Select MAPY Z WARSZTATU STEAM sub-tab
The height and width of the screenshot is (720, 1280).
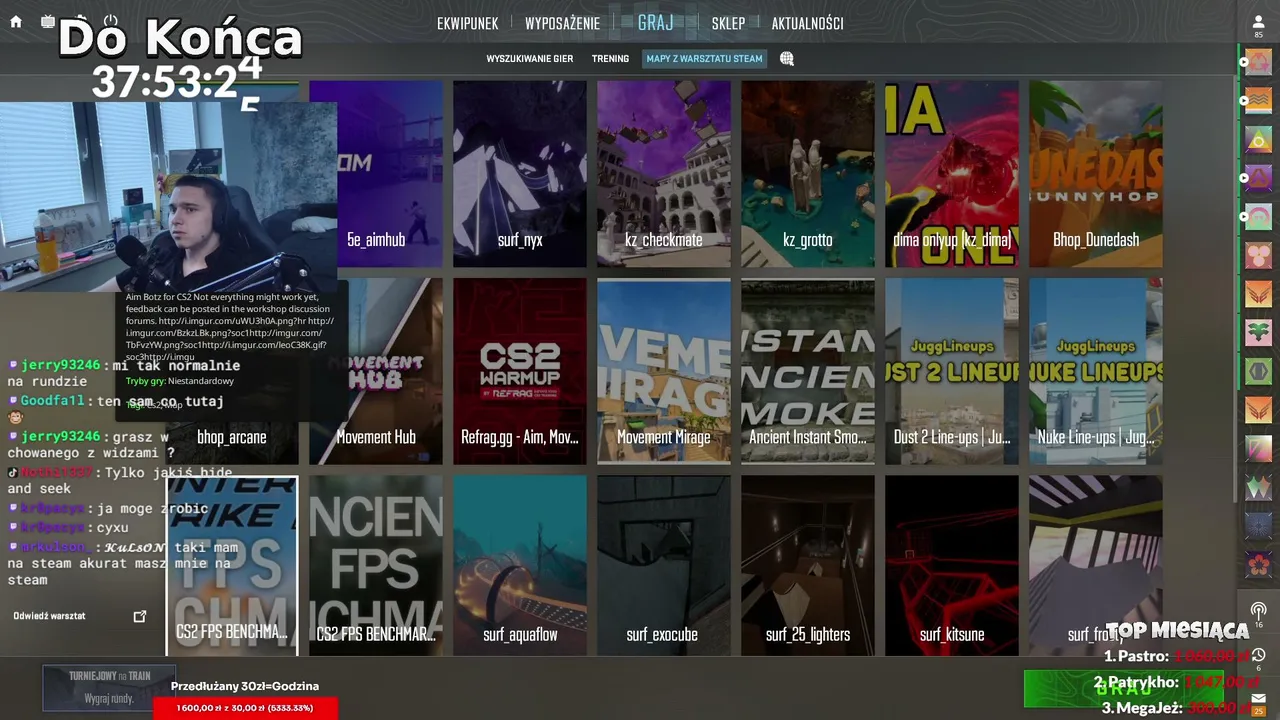[x=704, y=59]
